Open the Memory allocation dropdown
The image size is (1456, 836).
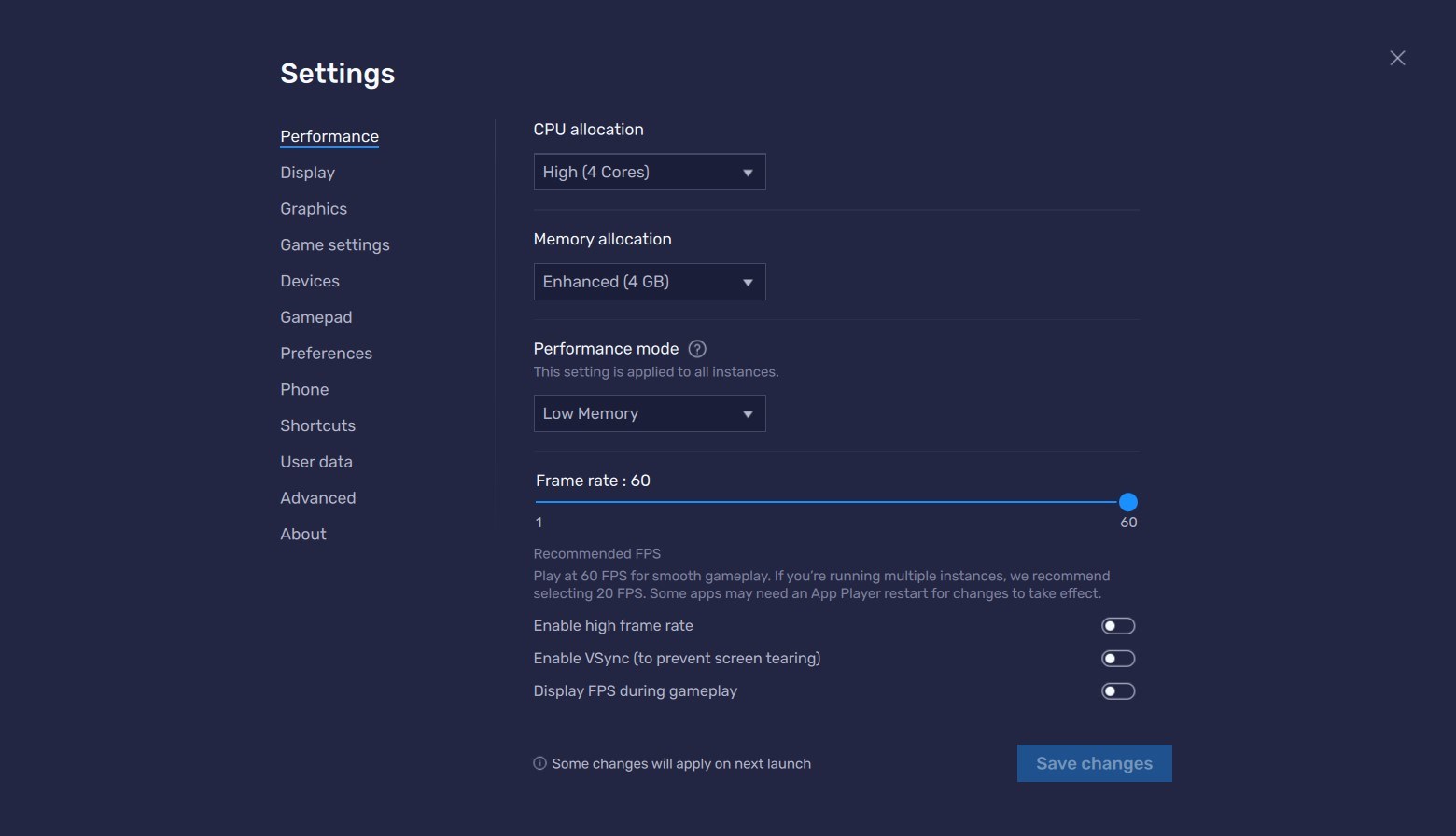tap(650, 282)
